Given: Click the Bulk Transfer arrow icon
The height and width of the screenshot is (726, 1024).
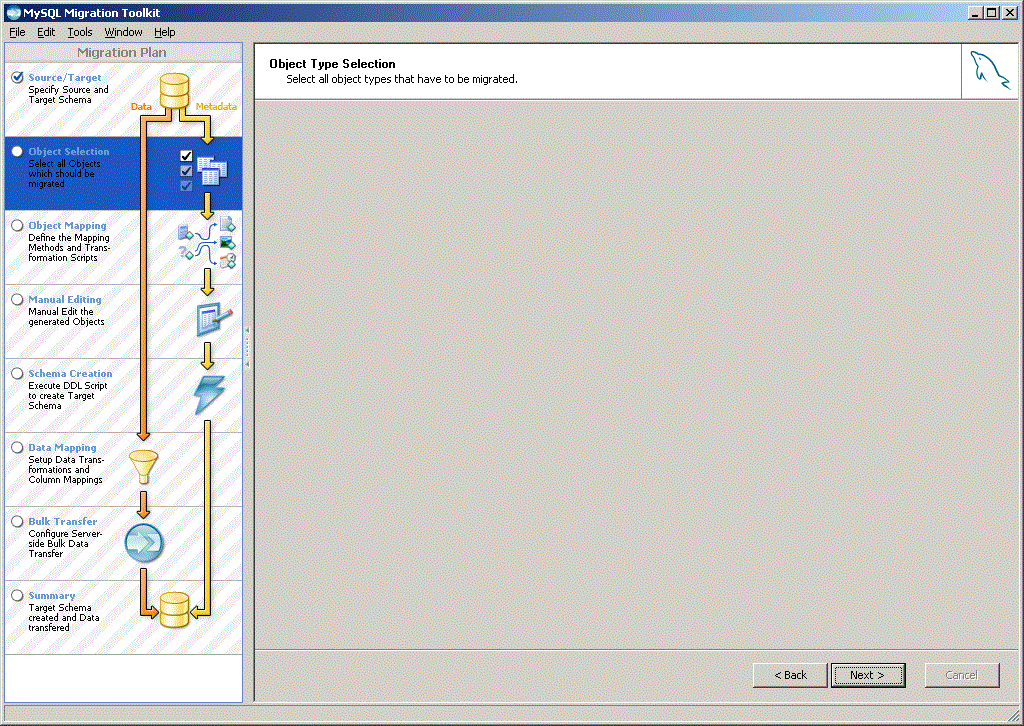Looking at the screenshot, I should (x=144, y=543).
